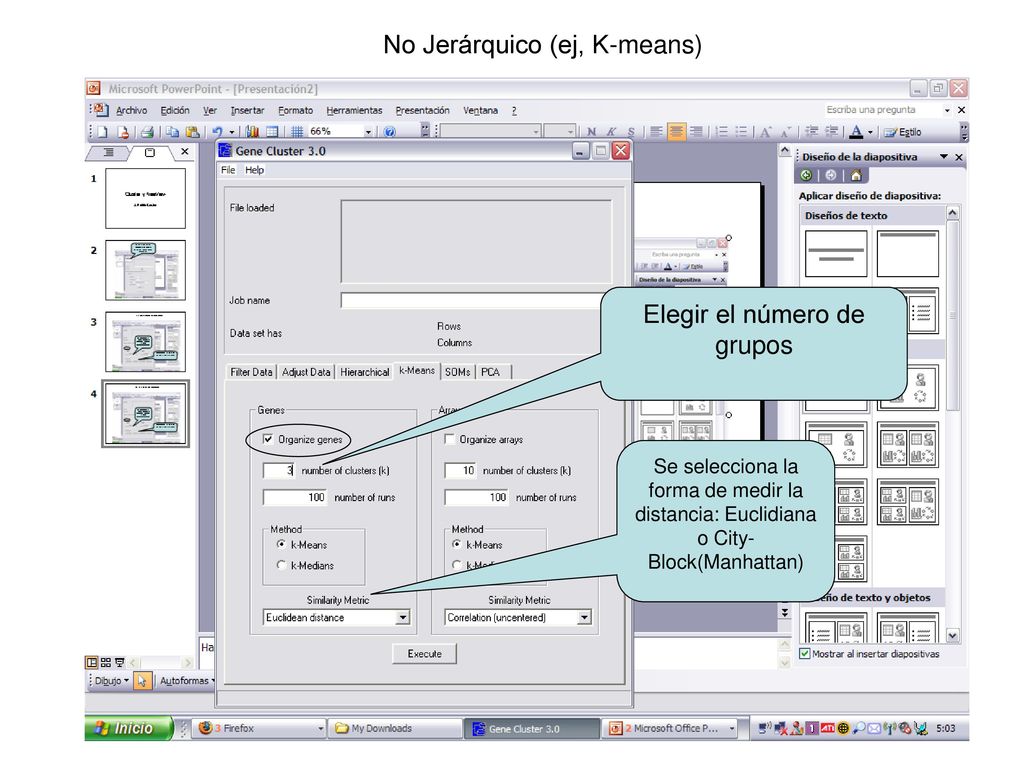The image size is (1024, 768).
Task: Switch to Microsoft Office PowerPoint taskbar group
Action: pyautogui.click(x=670, y=728)
